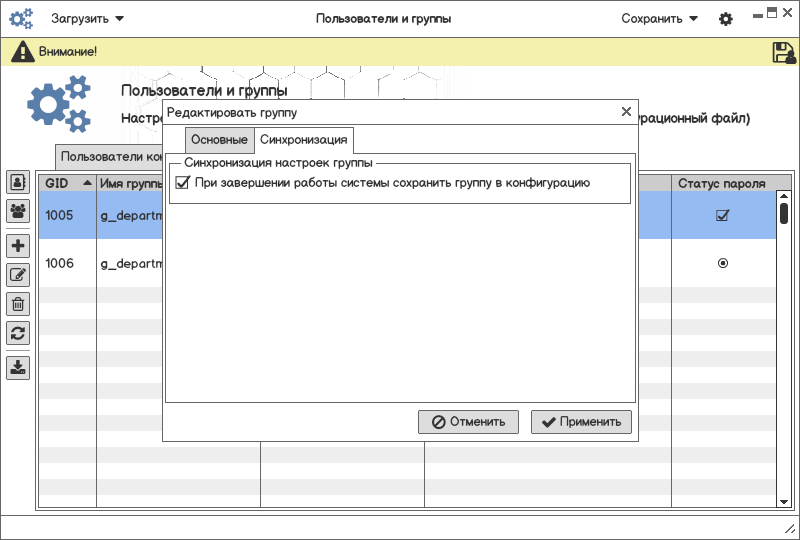Image resolution: width=800 pixels, height=540 pixels.
Task: Click the pencil edit icon in left sidebar
Action: click(18, 275)
